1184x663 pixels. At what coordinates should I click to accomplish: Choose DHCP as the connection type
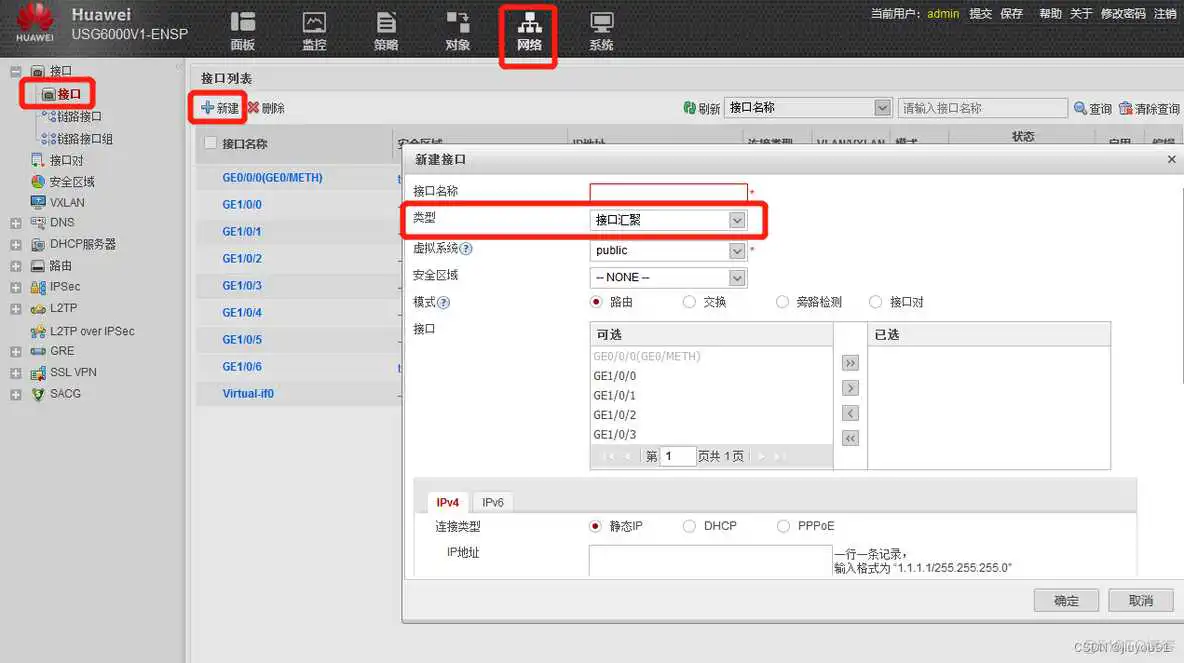(689, 525)
